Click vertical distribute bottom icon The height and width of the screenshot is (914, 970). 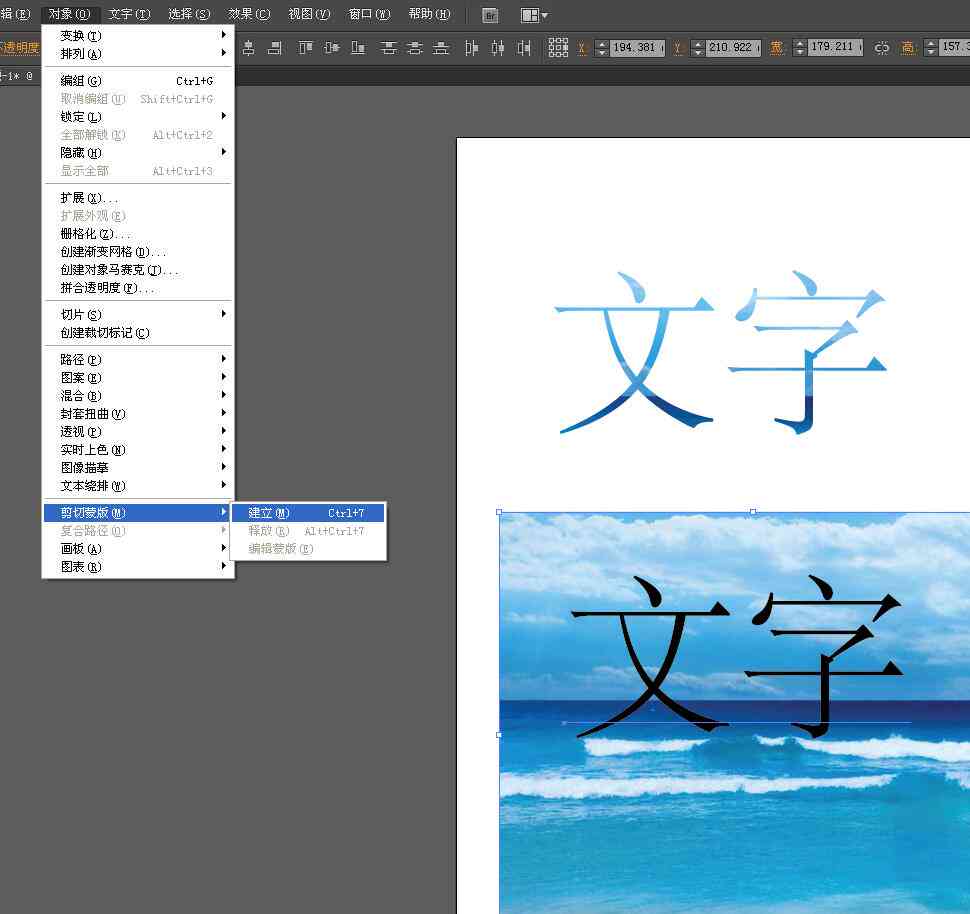[x=440, y=48]
